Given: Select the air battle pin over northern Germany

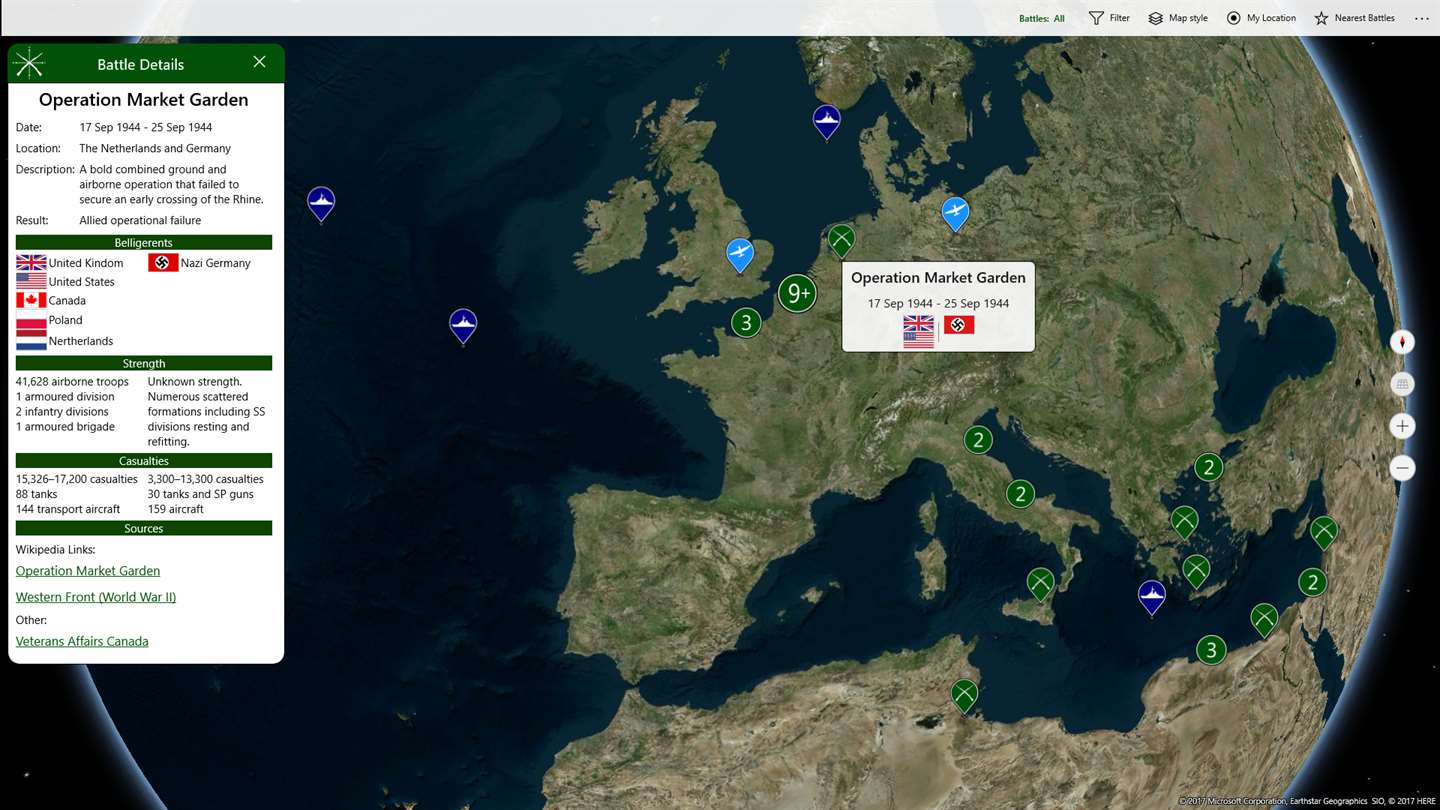Looking at the screenshot, I should tap(955, 213).
